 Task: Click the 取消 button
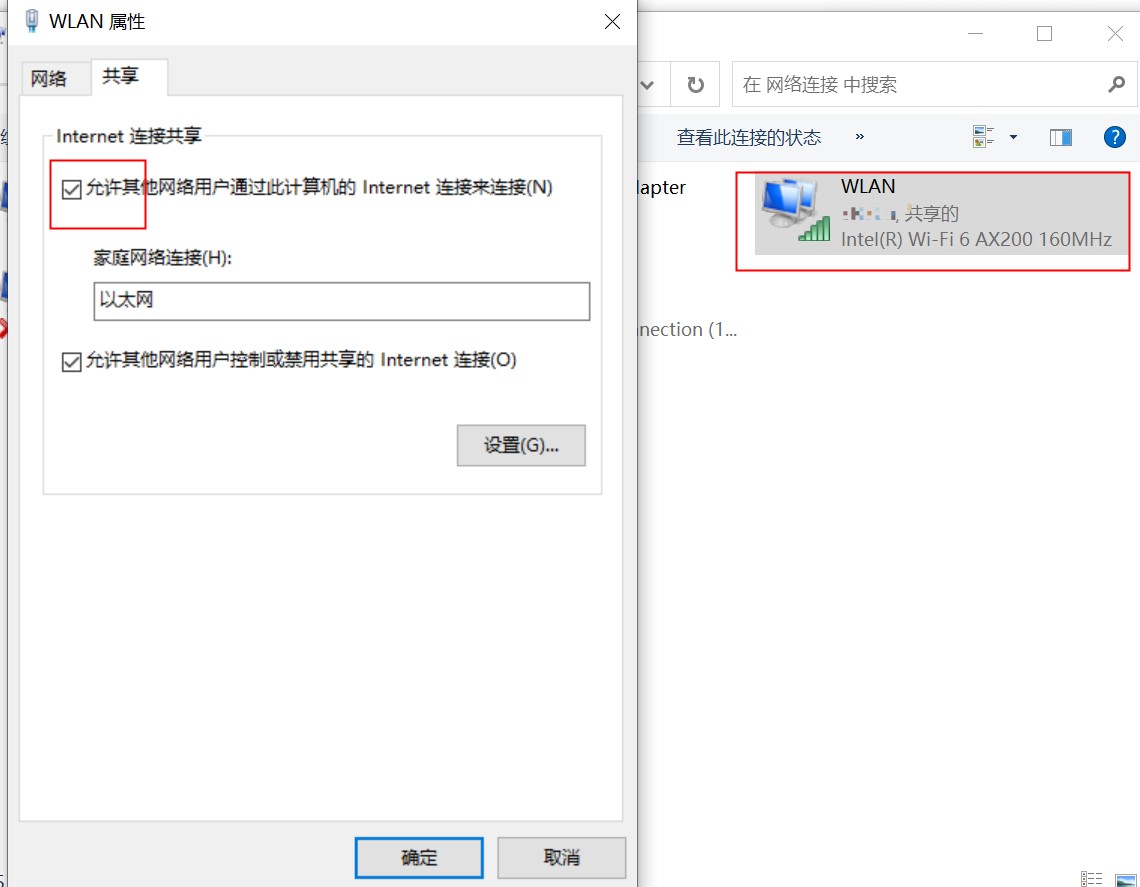561,857
